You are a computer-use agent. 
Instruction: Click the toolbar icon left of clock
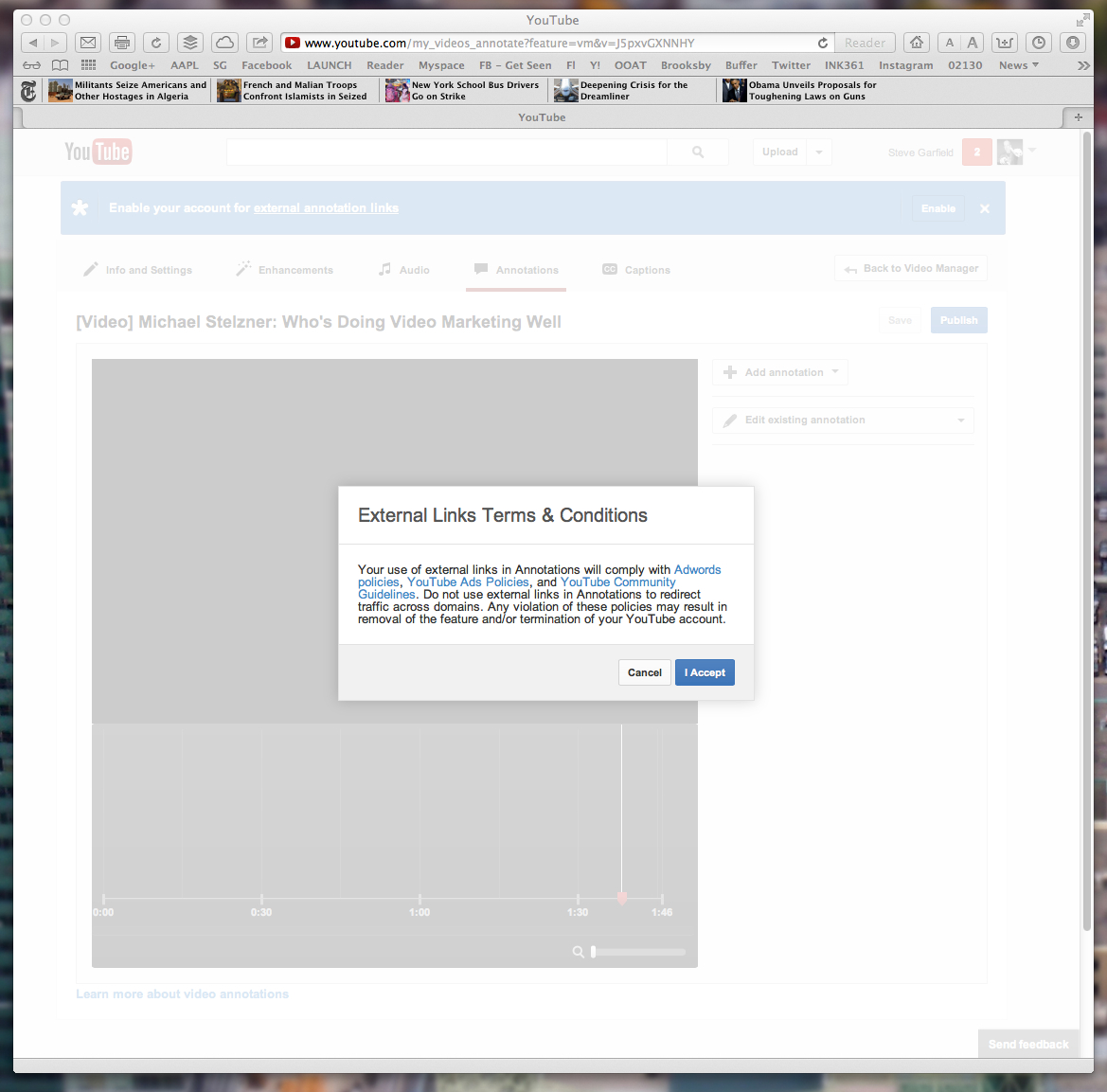1005,43
